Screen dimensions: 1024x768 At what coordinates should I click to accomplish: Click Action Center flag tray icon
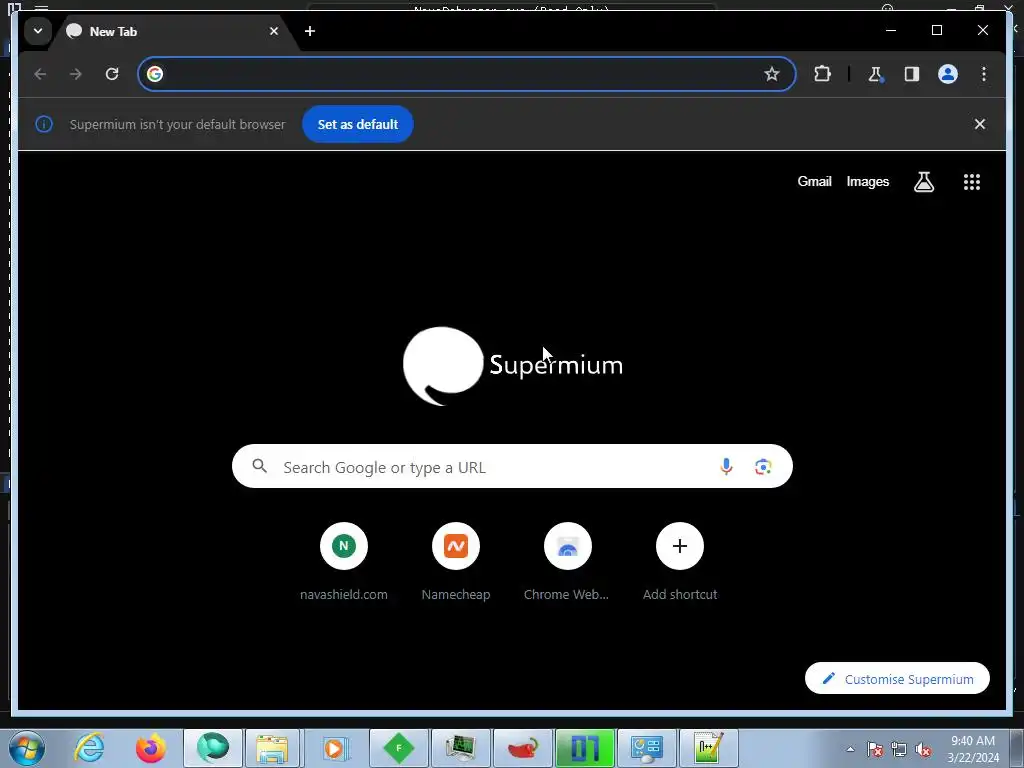click(x=874, y=749)
